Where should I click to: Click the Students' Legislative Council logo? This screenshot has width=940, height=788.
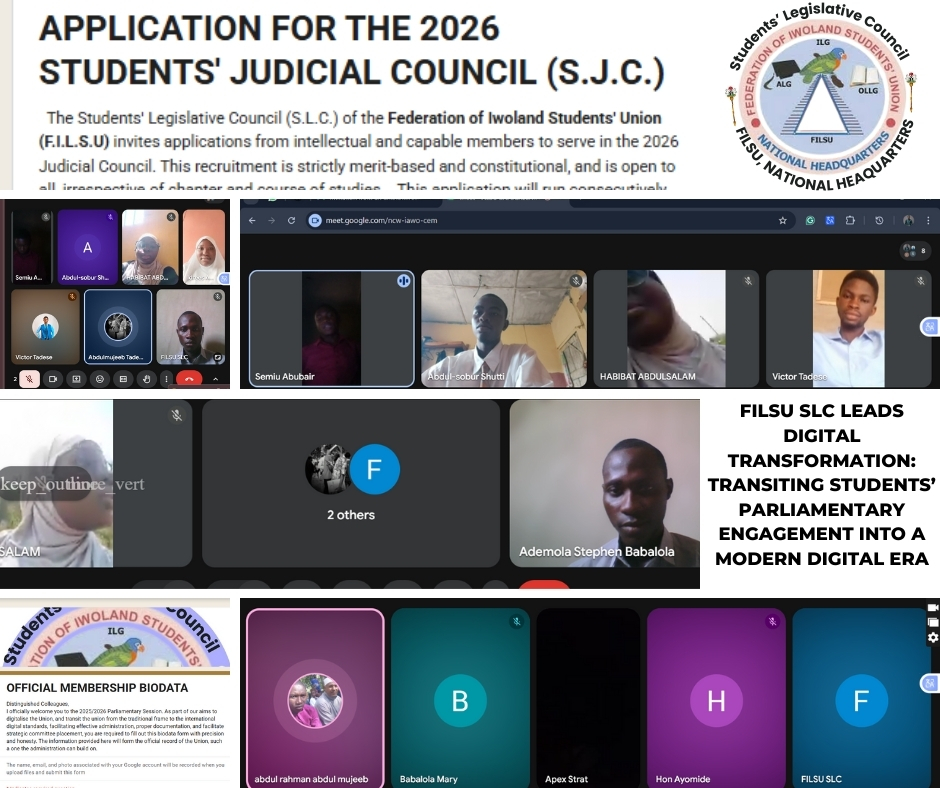pos(822,96)
